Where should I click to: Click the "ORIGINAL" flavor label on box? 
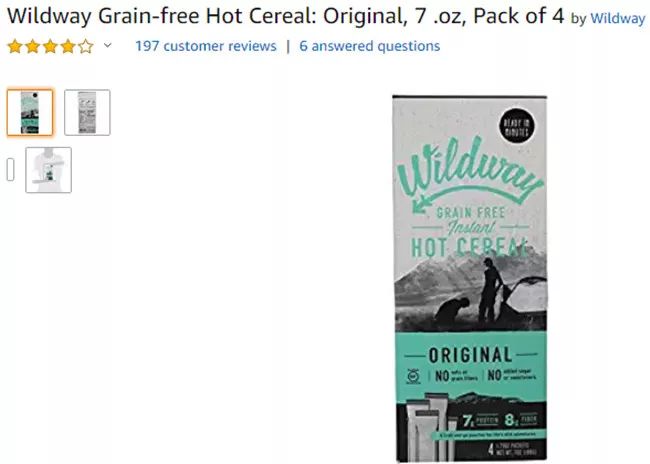pyautogui.click(x=470, y=354)
